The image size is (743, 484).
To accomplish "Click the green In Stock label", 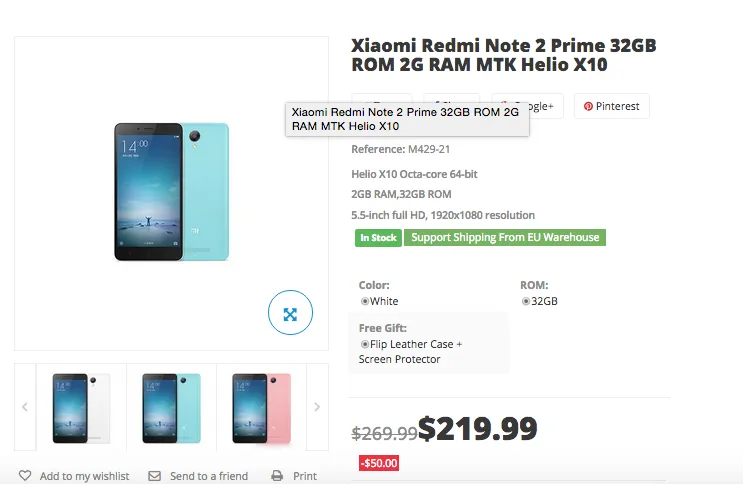I will click(x=377, y=238).
